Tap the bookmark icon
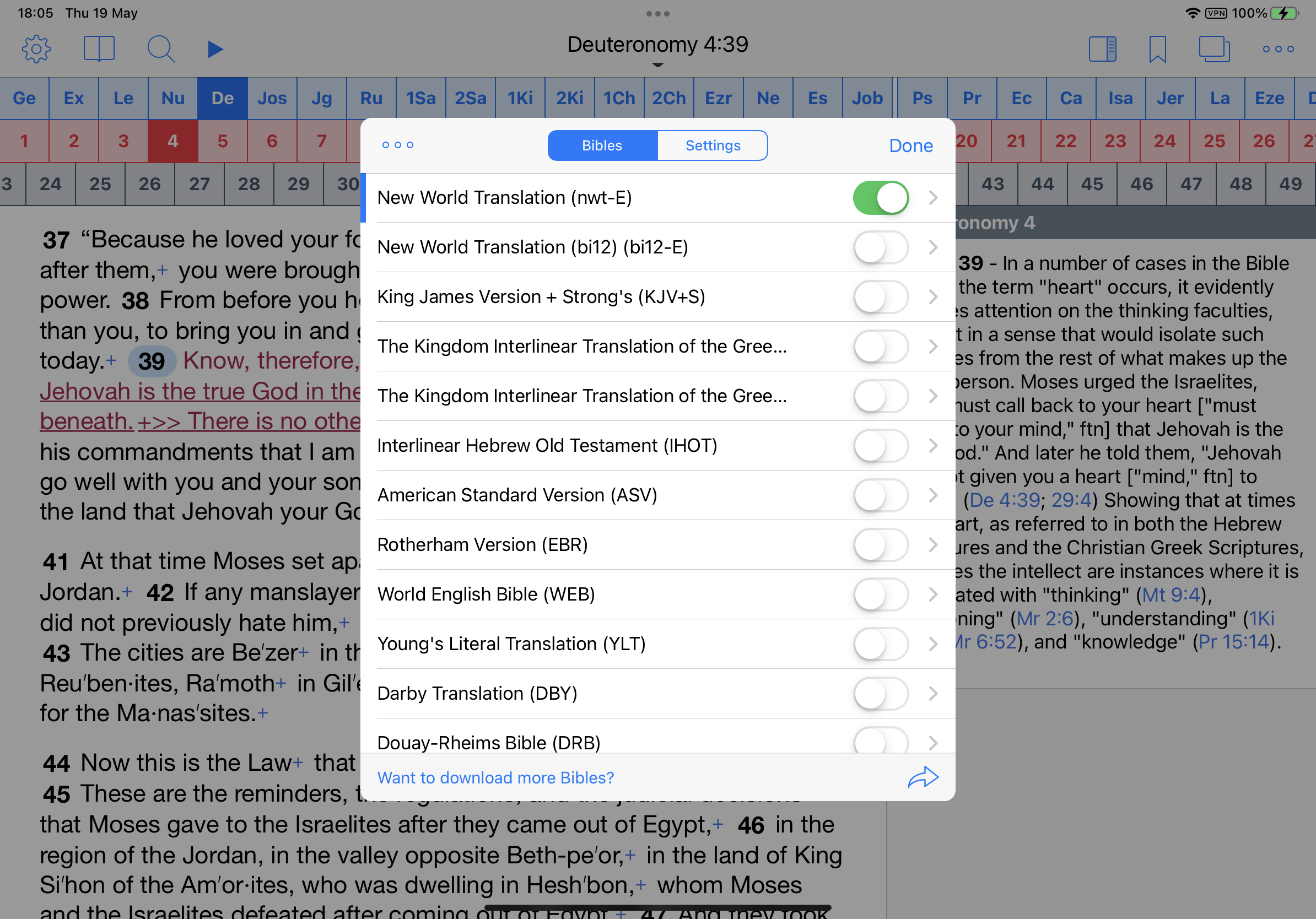This screenshot has height=919, width=1316. click(x=1157, y=48)
